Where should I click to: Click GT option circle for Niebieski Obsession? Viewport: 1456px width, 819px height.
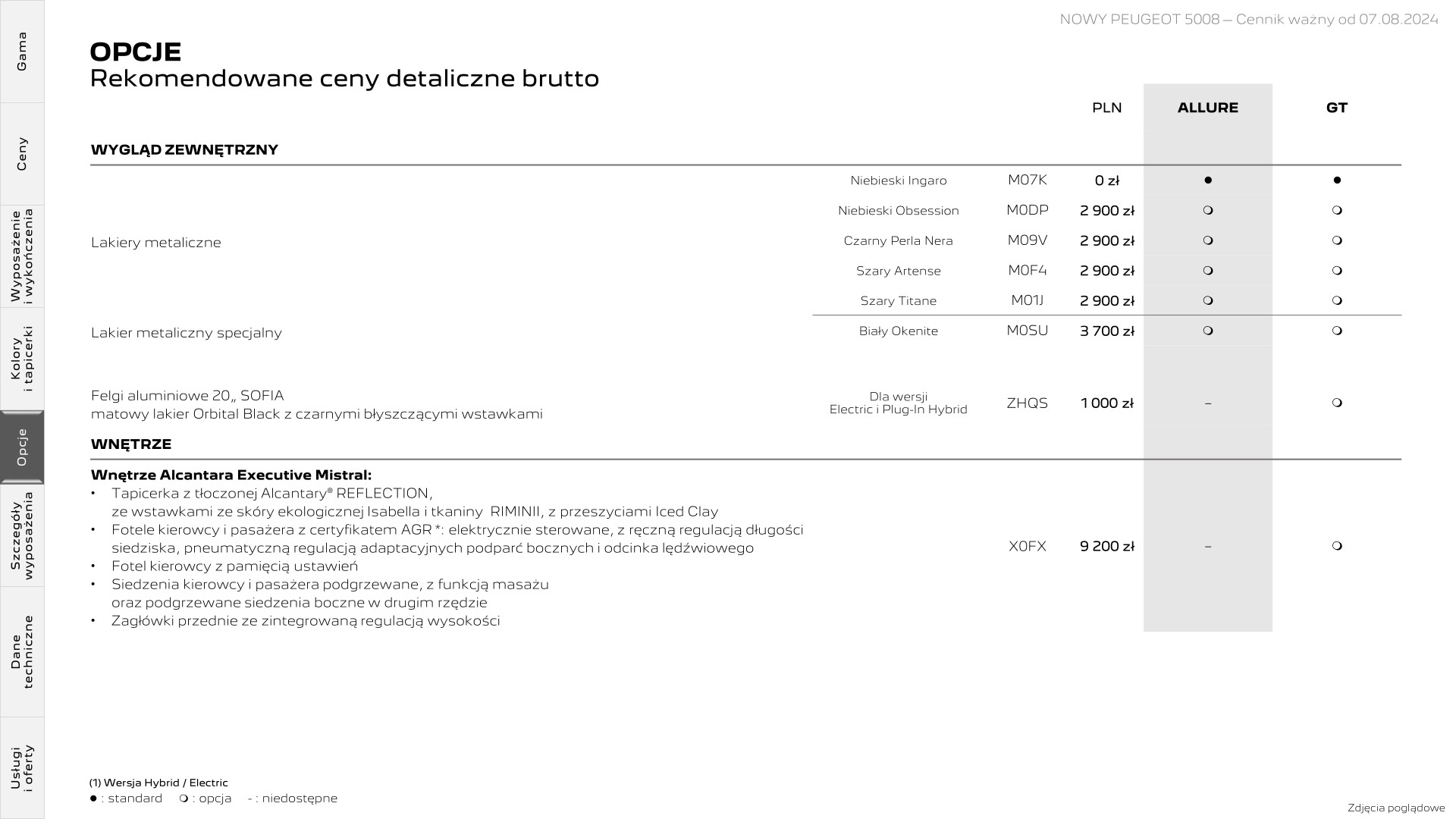[x=1337, y=210]
